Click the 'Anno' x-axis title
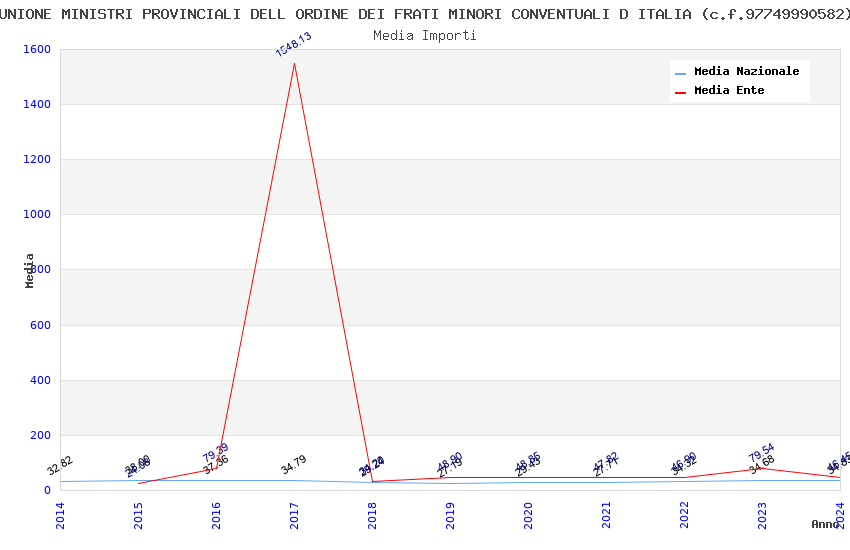Screen dimensions: 850x550 pyautogui.click(x=825, y=524)
